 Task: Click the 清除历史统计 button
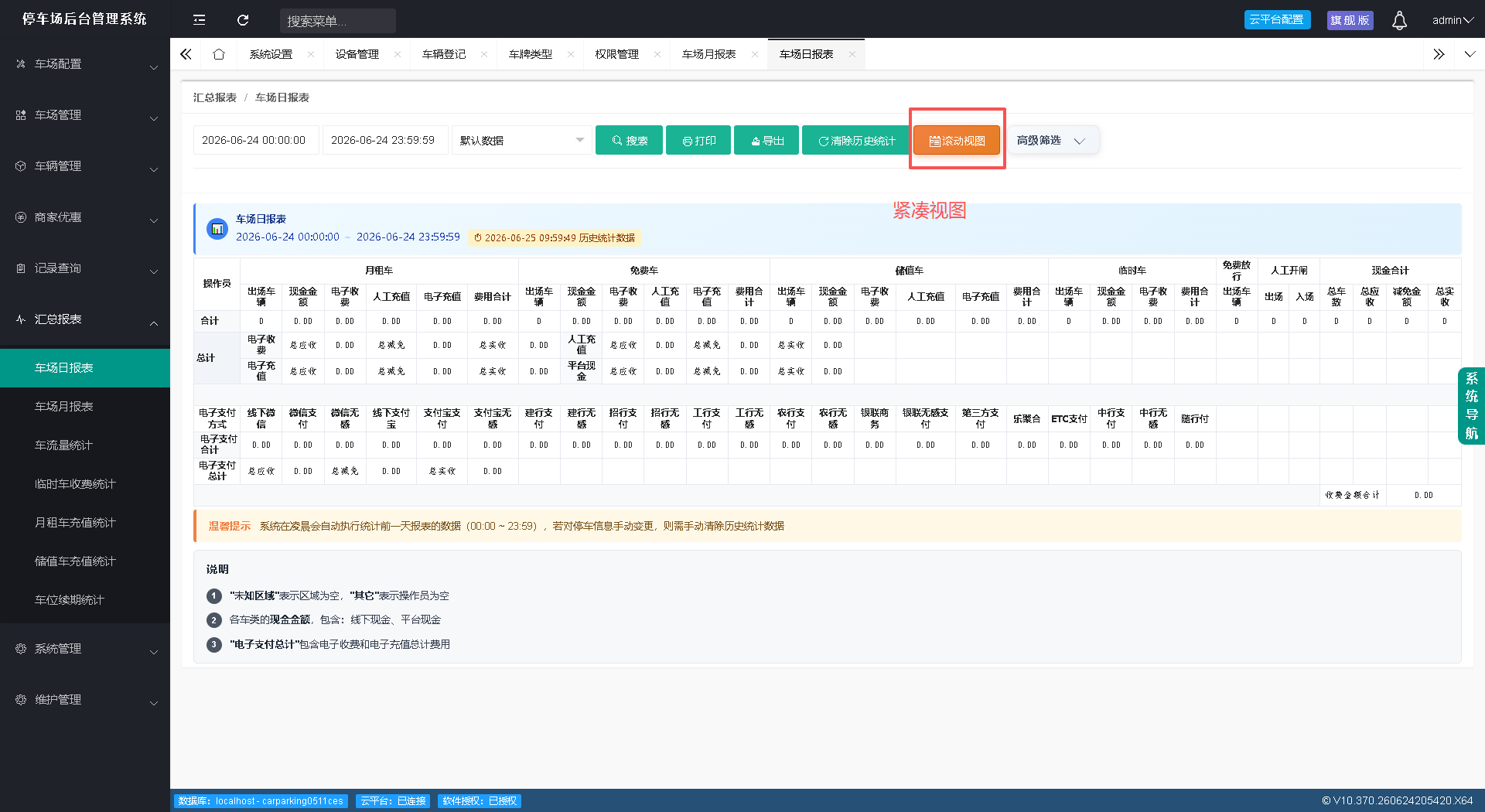click(x=855, y=141)
